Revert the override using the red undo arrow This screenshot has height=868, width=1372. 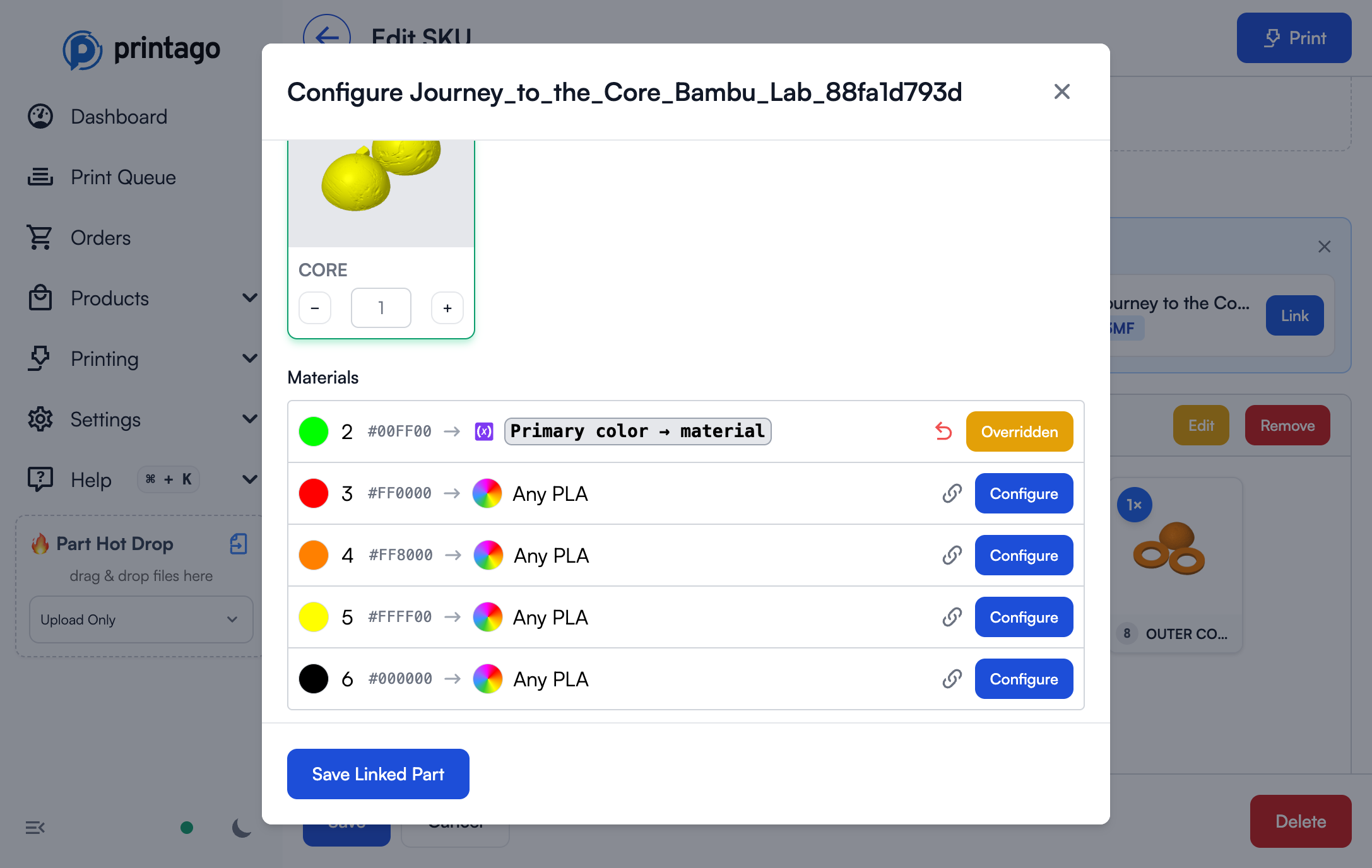pyautogui.click(x=943, y=431)
